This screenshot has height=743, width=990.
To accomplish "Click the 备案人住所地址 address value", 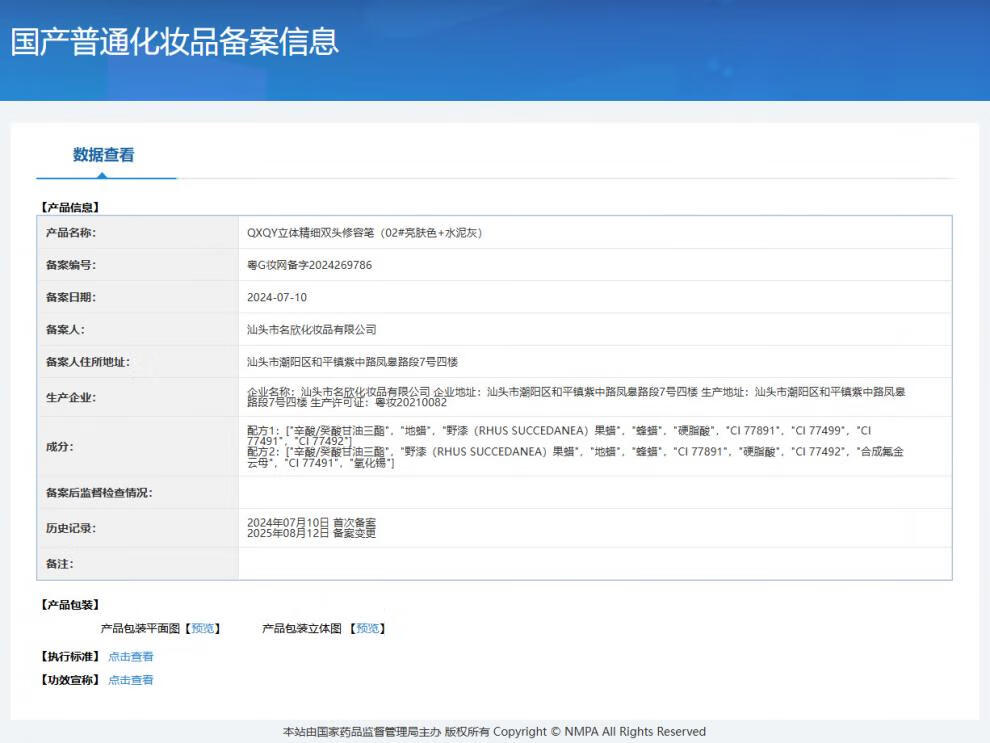I will (x=352, y=361).
